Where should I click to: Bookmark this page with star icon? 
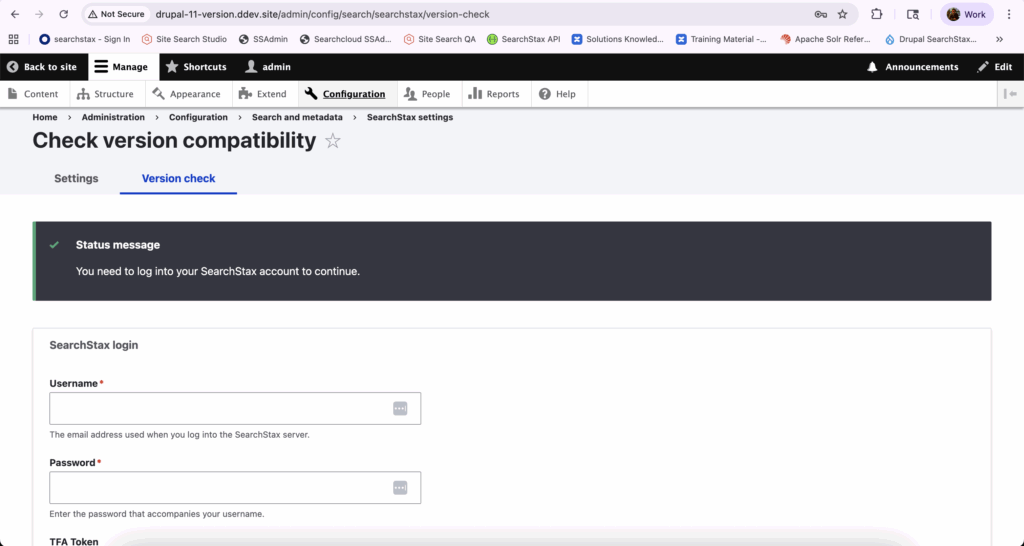coord(842,14)
